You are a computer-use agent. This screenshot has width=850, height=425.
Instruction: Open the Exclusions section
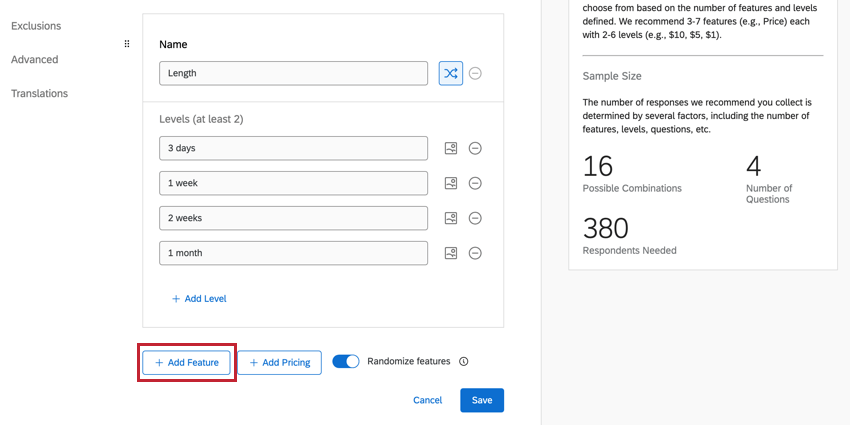click(36, 26)
